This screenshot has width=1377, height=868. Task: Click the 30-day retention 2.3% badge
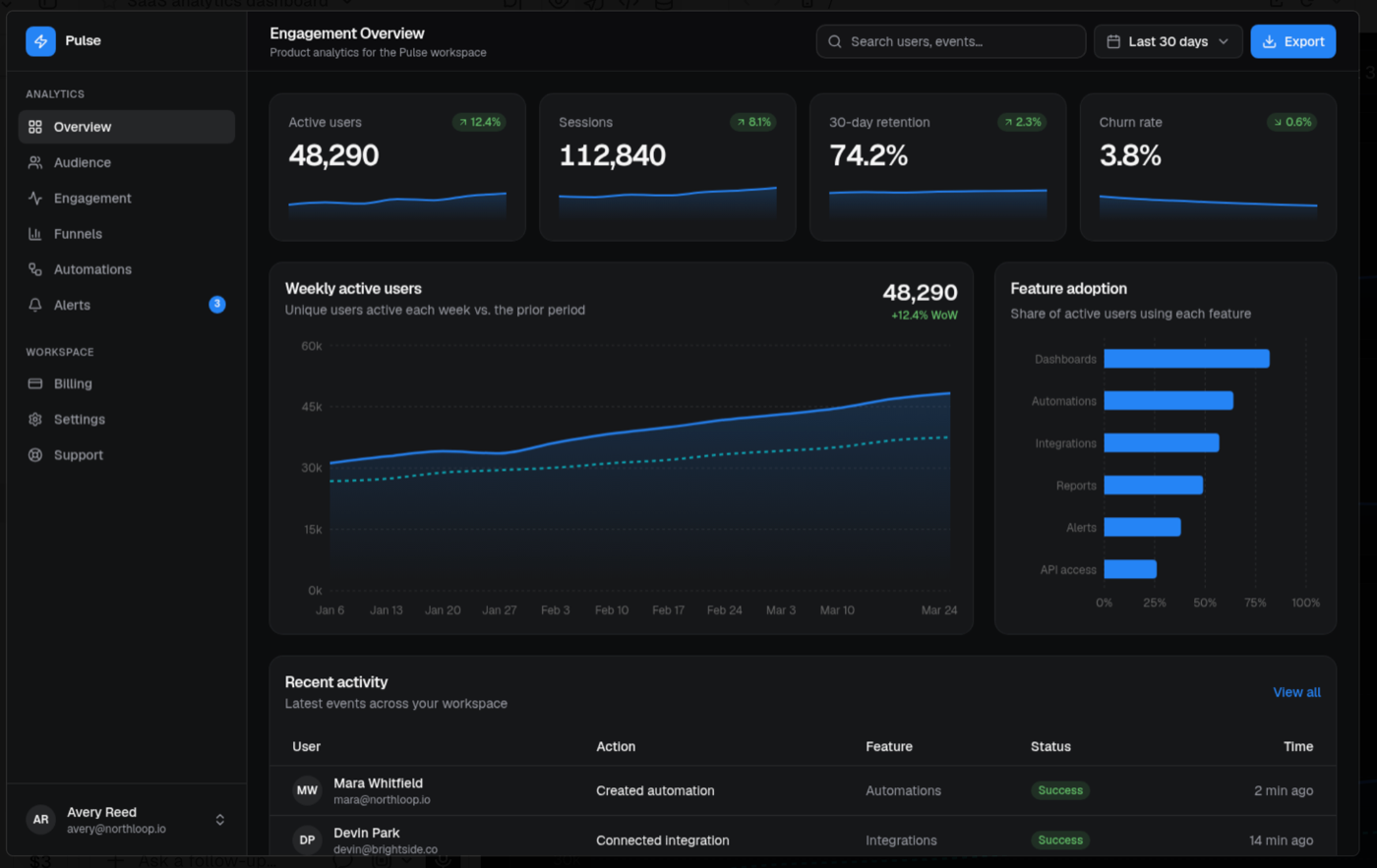pyautogui.click(x=1022, y=122)
